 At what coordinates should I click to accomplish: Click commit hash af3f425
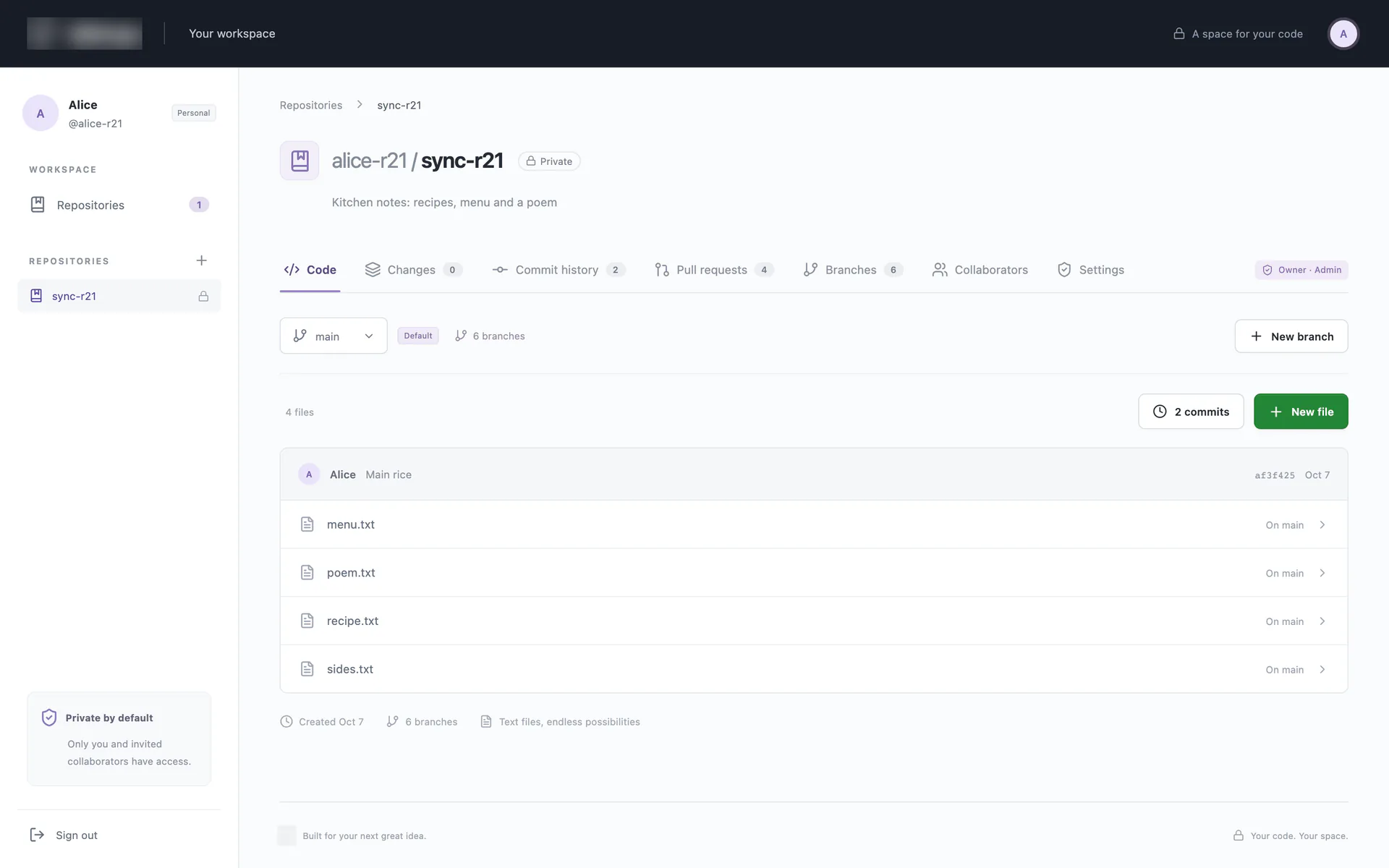[x=1275, y=475]
